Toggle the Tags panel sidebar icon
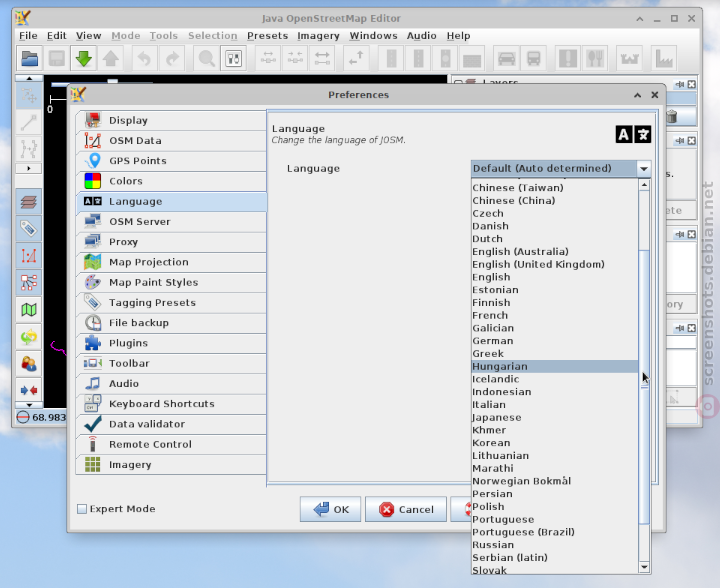The image size is (720, 588). [x=28, y=229]
